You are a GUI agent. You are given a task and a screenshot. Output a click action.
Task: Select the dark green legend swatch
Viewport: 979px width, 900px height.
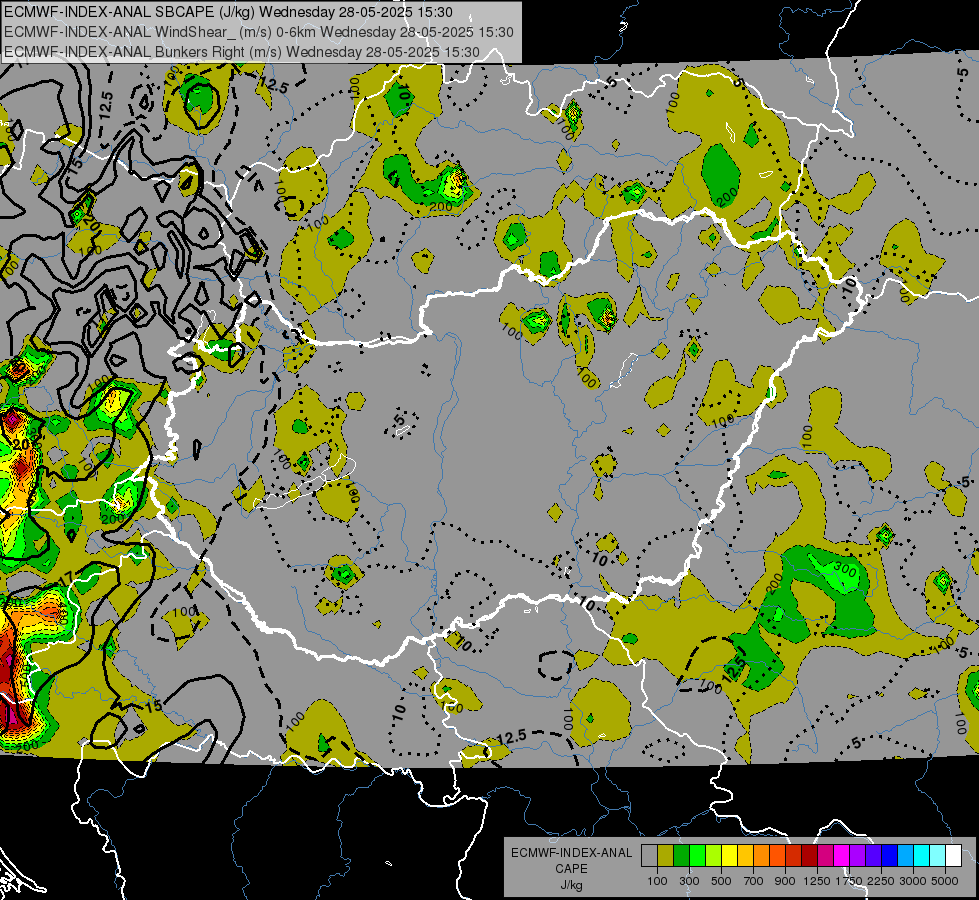681,855
